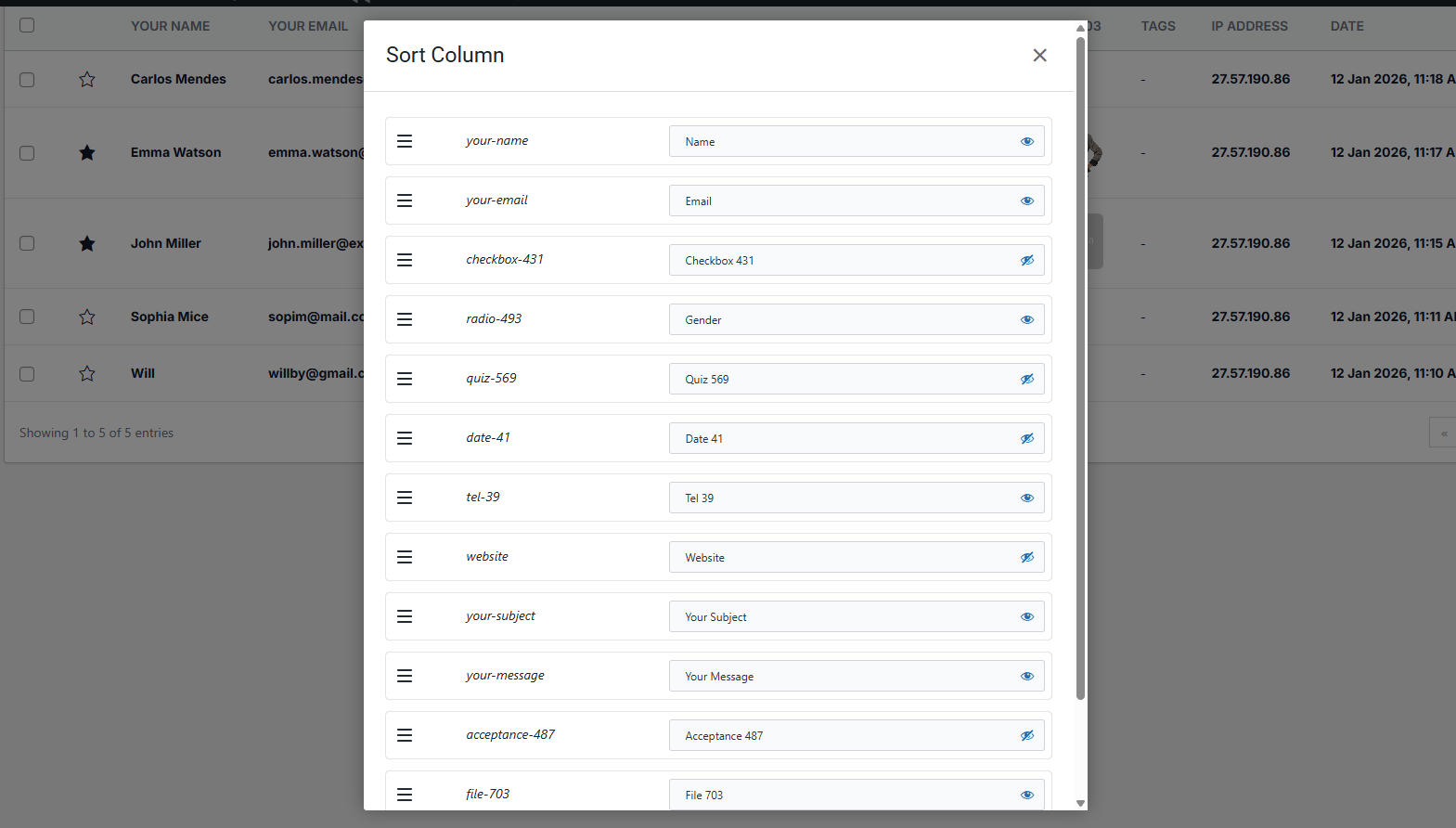
Task: Click the Your Subject label input
Action: pos(844,617)
